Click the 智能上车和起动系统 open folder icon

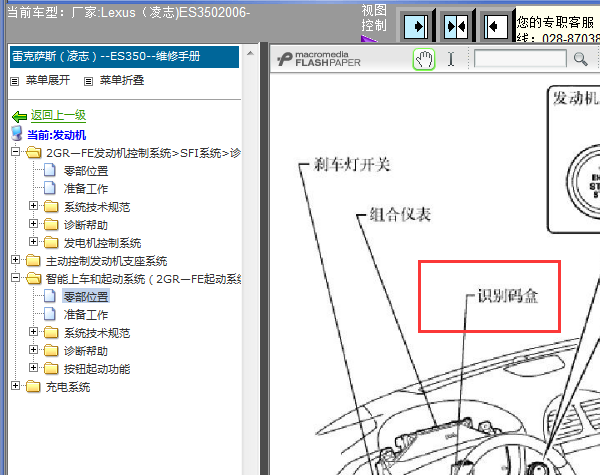point(33,278)
